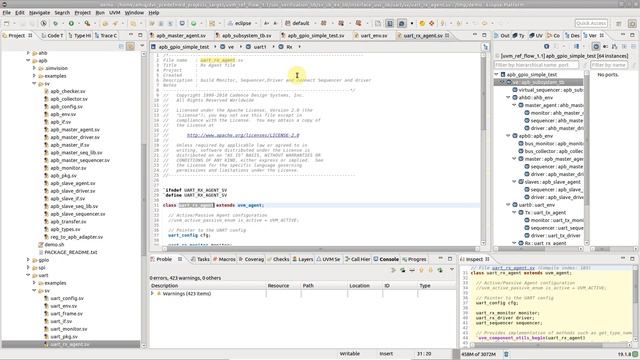640x360 pixels.
Task: Open the Window menu
Action: point(134,13)
